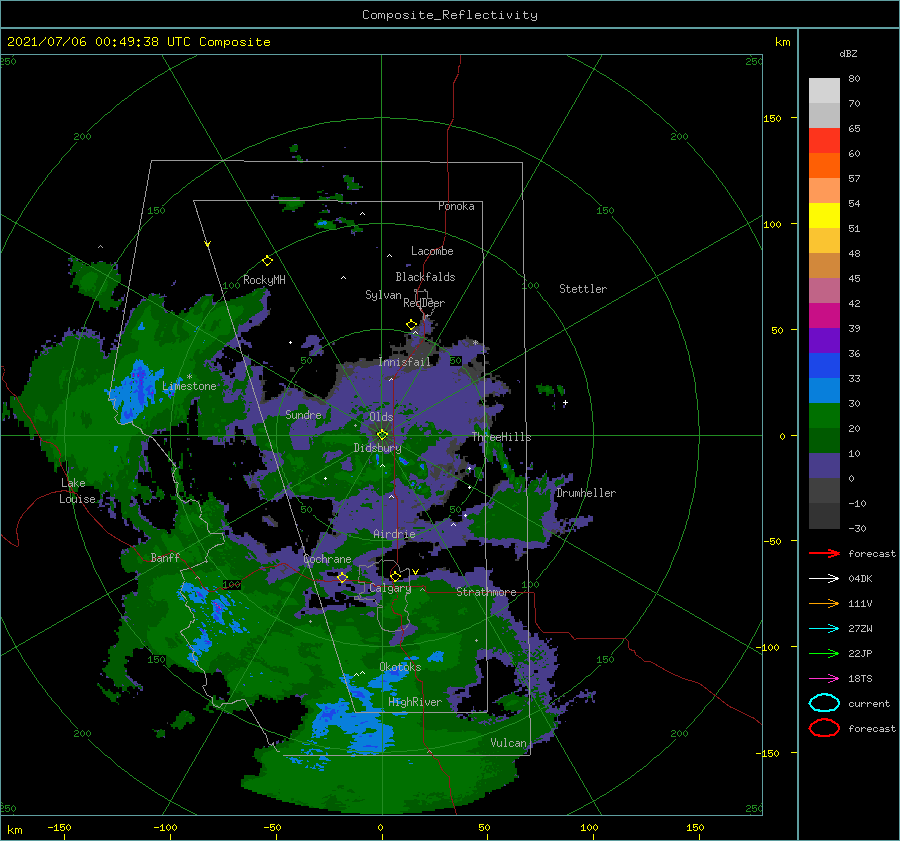Click the Lake Louise label
Viewport: 900px width, 841px height.
pos(78,491)
